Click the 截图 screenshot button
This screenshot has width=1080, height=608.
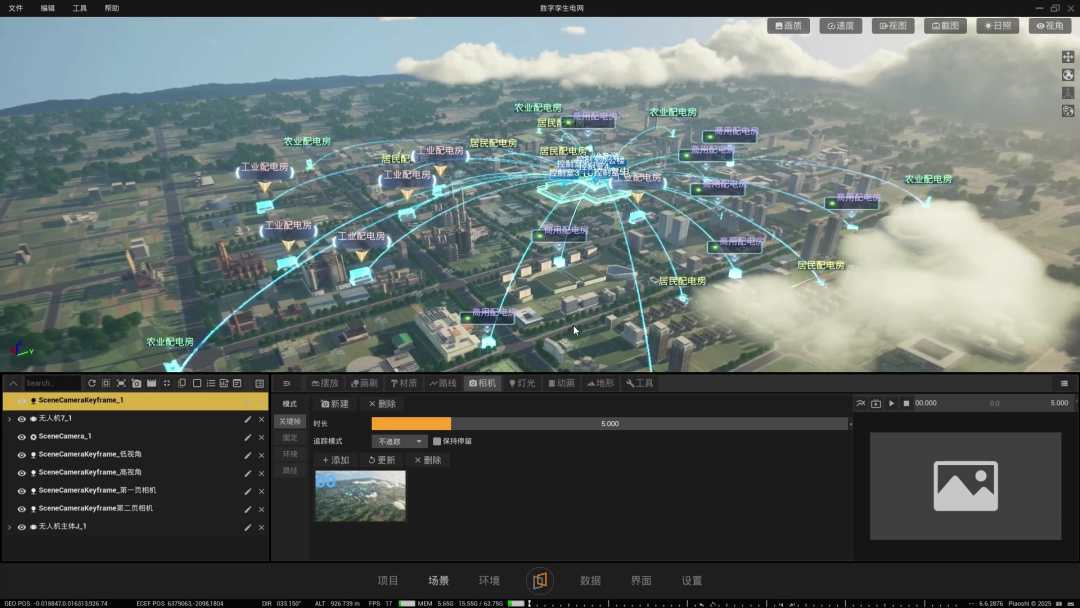click(945, 25)
